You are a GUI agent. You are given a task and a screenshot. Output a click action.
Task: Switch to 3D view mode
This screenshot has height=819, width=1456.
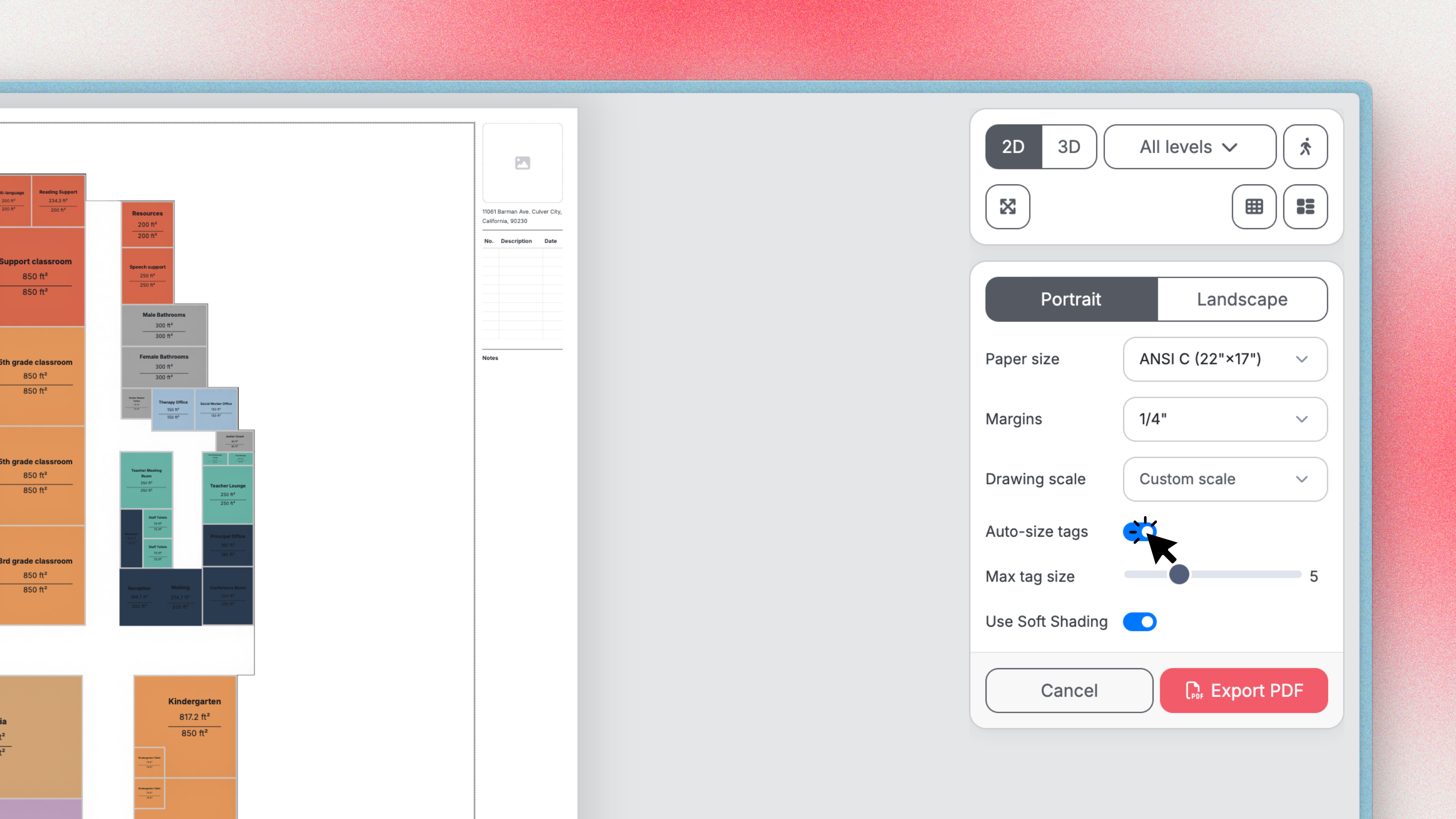pos(1068,147)
